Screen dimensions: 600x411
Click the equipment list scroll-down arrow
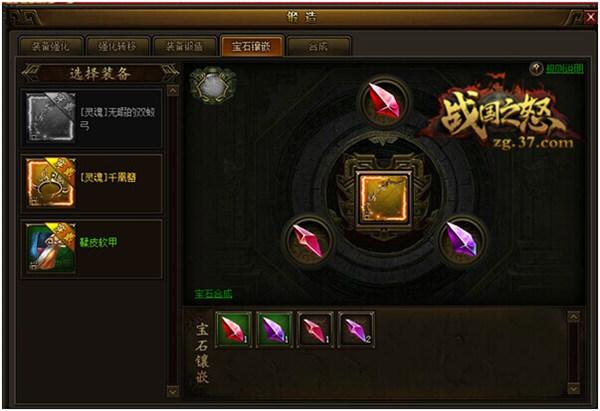(173, 392)
